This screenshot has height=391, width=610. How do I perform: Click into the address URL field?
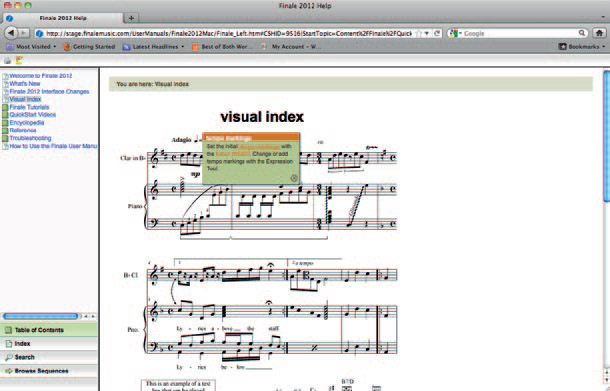229,33
